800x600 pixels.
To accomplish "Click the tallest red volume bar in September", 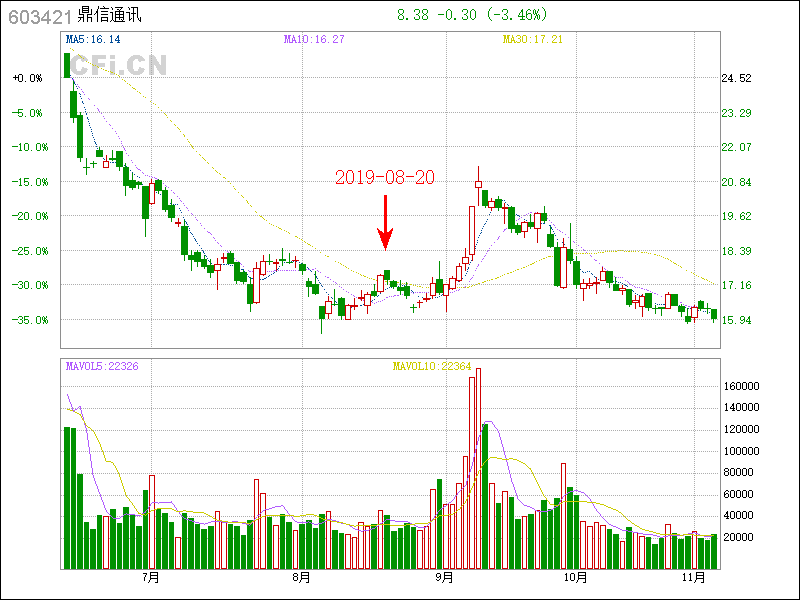I will [x=478, y=468].
